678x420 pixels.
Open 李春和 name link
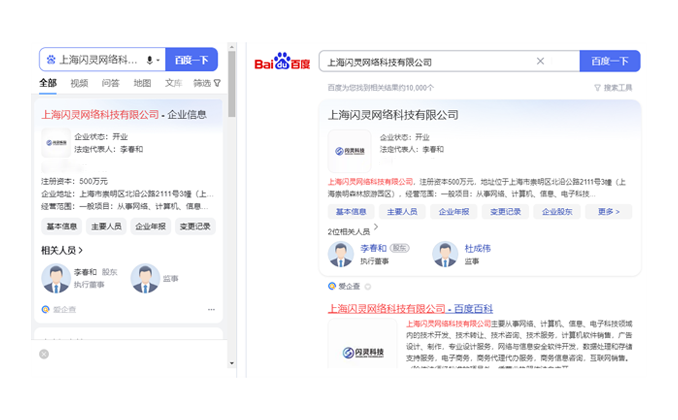click(373, 248)
